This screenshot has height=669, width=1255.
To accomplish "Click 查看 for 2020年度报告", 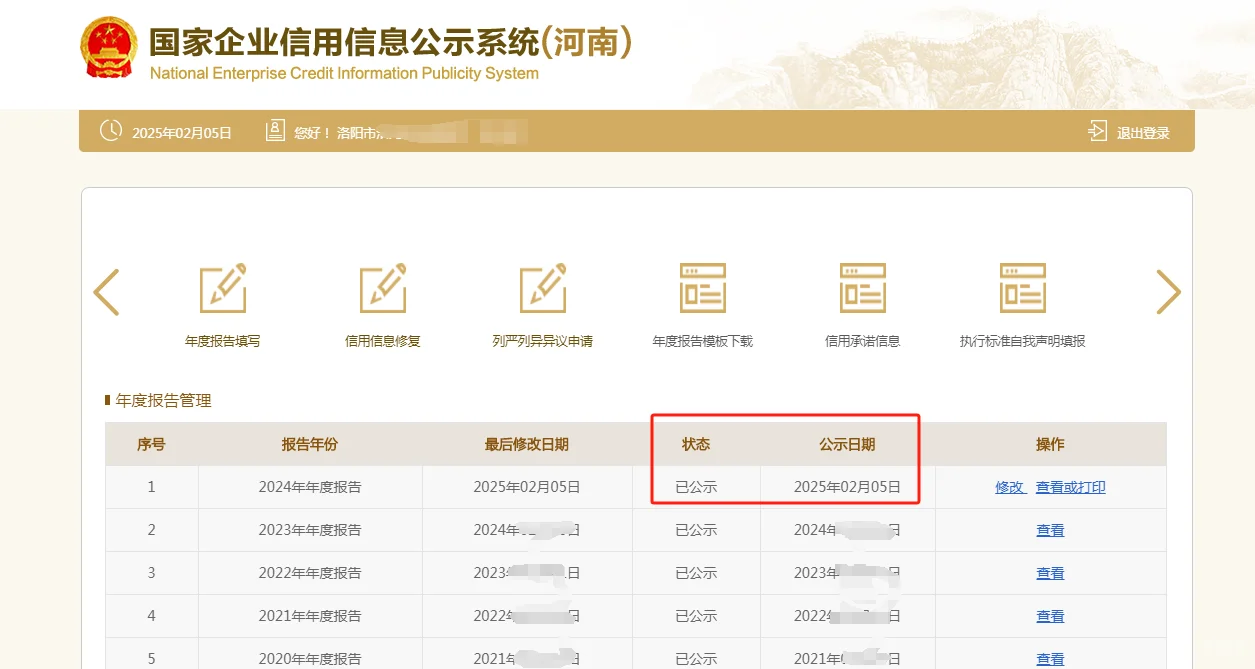I will click(1050, 659).
